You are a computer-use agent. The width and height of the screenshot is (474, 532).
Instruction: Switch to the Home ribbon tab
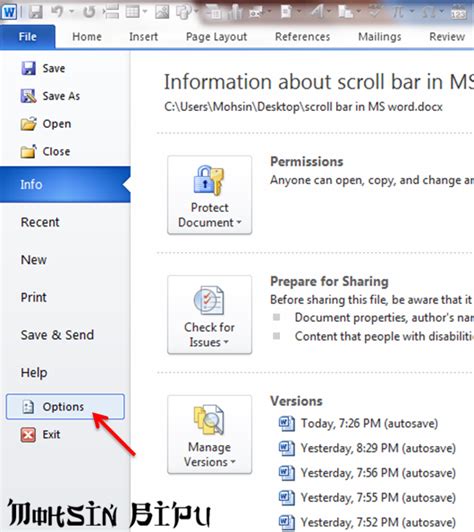click(87, 37)
